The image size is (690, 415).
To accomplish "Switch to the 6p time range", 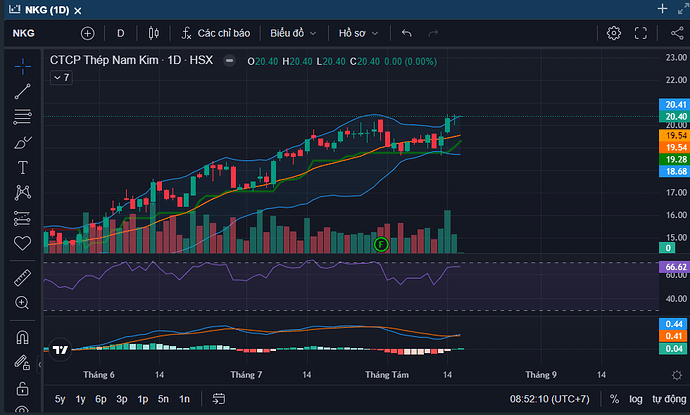I will click(101, 399).
